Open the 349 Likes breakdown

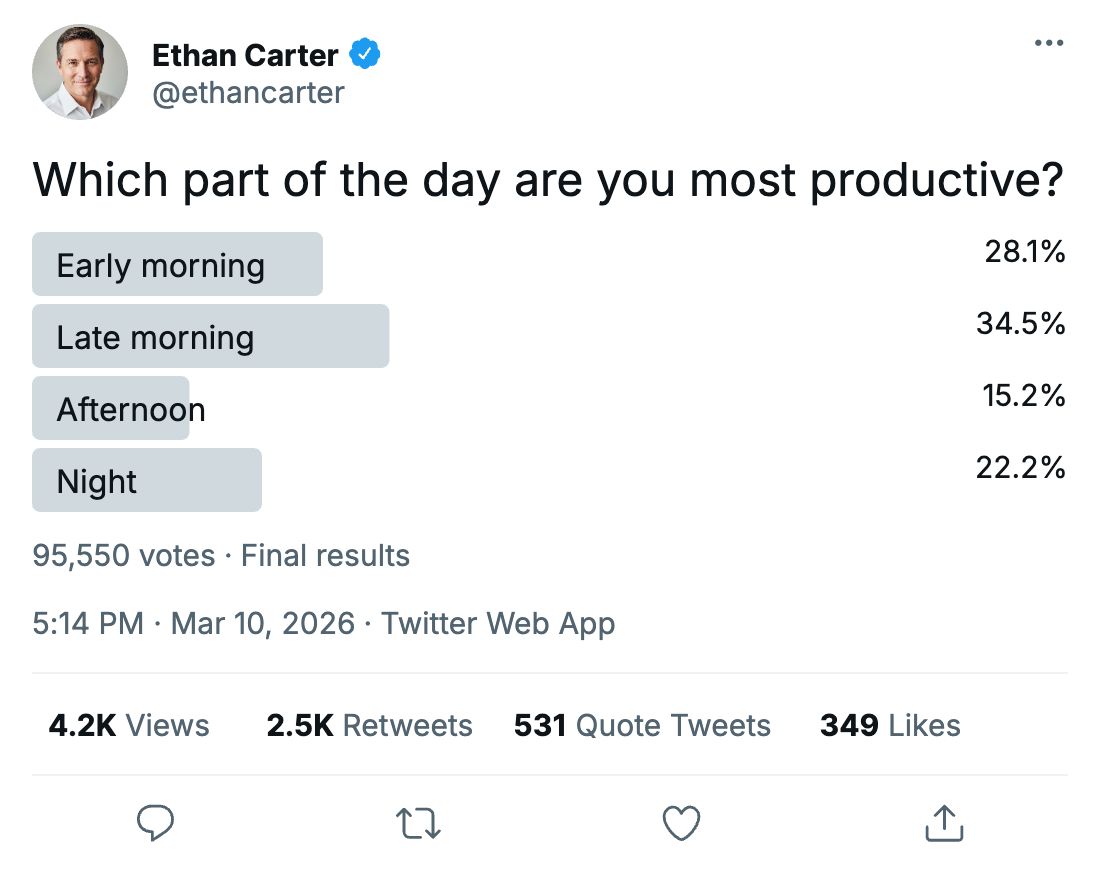pos(888,725)
